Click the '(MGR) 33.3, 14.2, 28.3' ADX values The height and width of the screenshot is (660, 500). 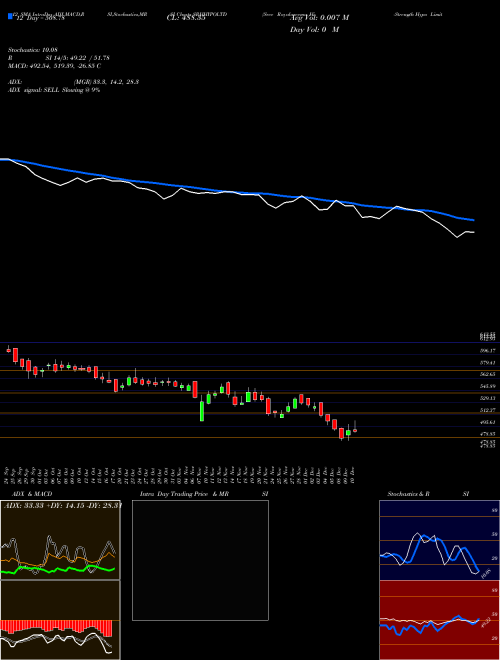point(106,82)
